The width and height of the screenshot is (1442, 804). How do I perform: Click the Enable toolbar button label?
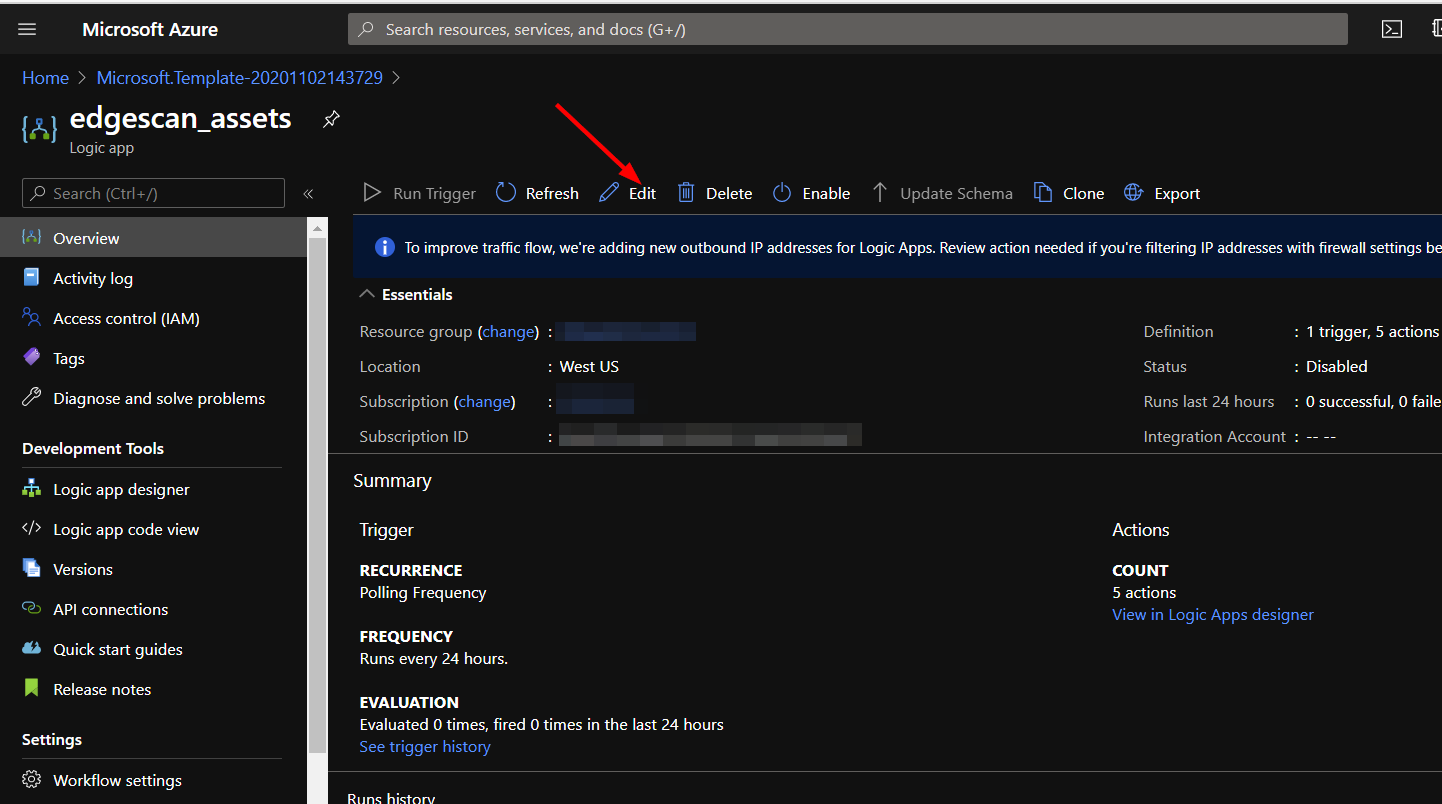826,193
